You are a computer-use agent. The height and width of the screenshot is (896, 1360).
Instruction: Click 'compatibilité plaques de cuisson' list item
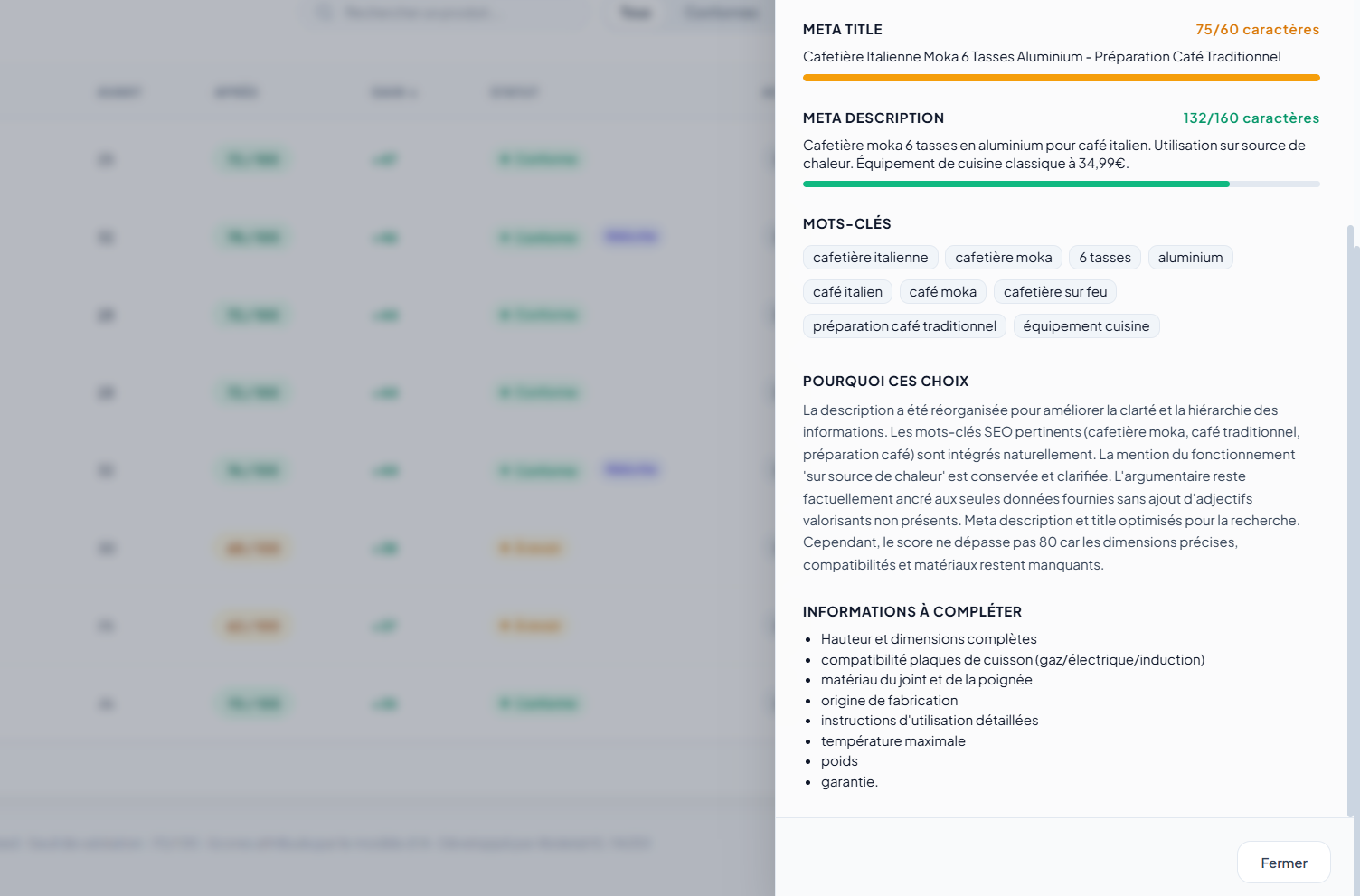coord(1013,660)
